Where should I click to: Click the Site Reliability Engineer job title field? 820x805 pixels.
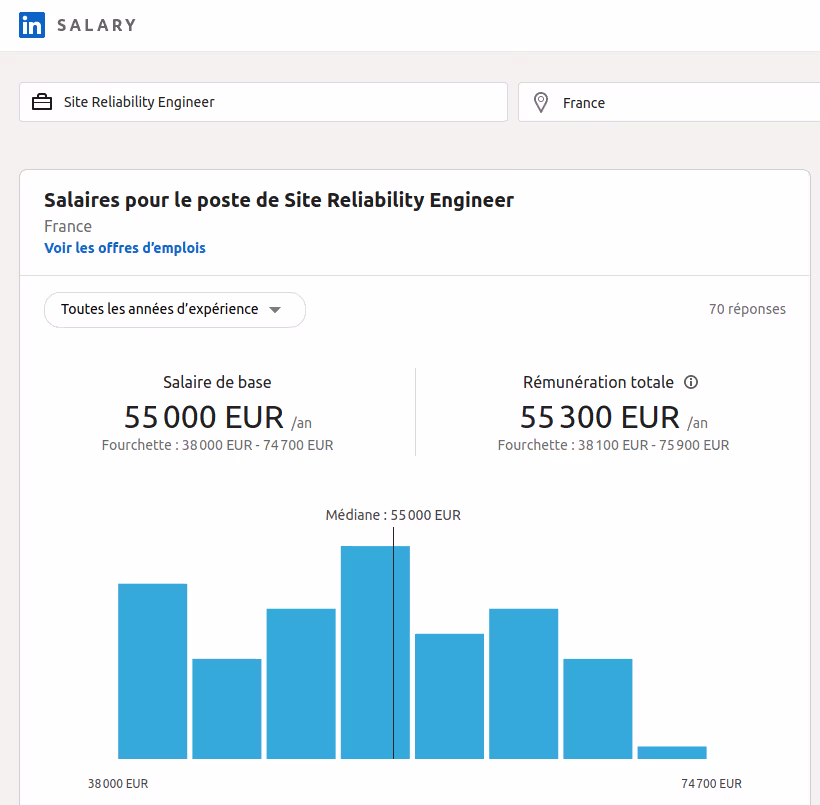click(x=280, y=102)
